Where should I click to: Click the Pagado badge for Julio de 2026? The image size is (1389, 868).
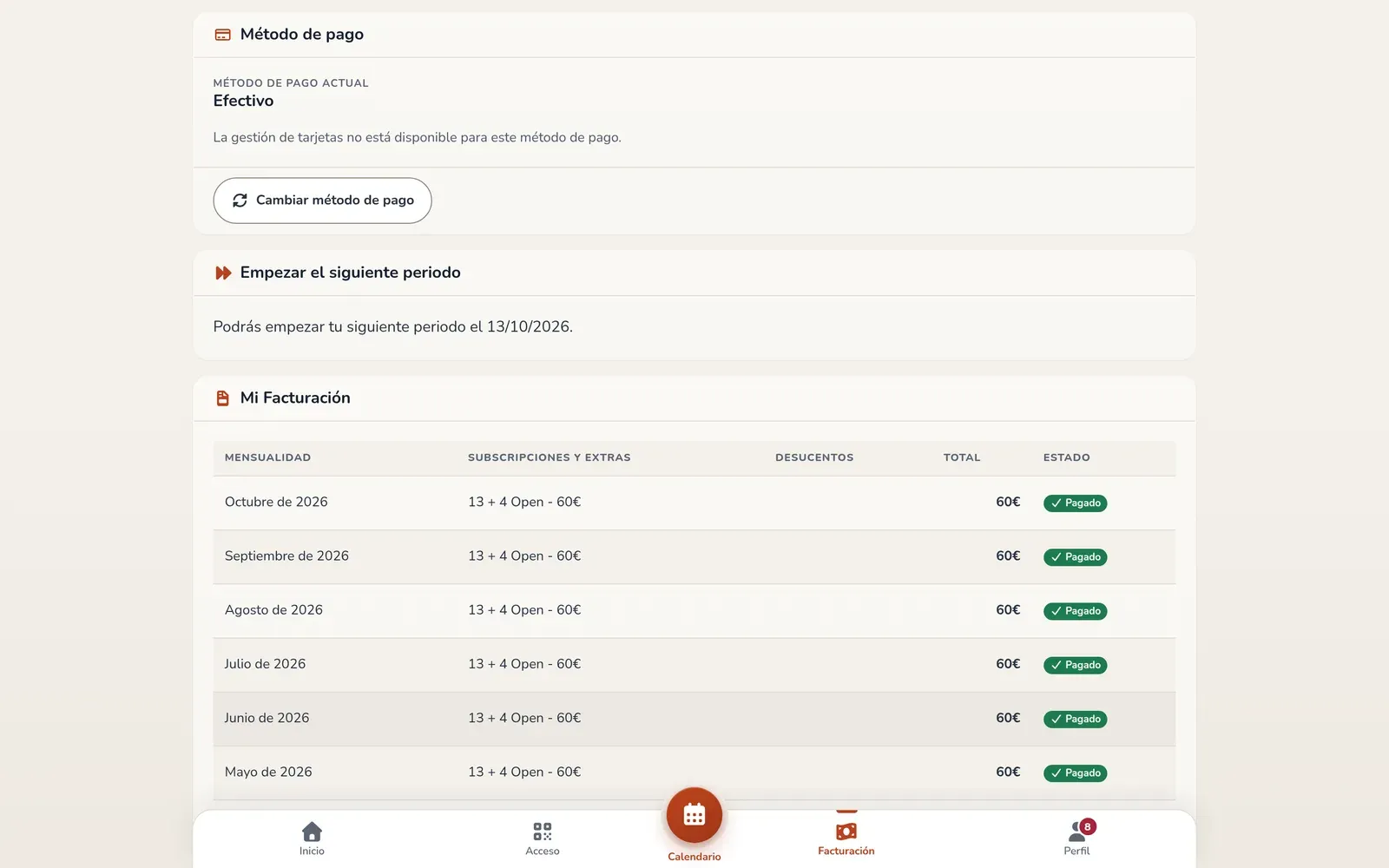tap(1076, 665)
